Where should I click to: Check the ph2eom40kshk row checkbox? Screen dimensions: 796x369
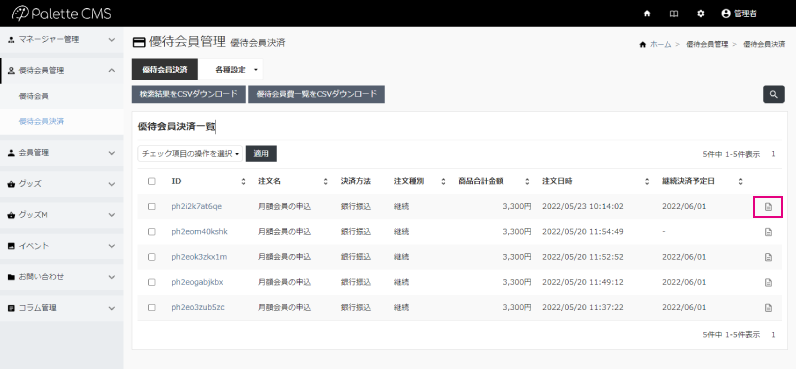pyautogui.click(x=151, y=232)
